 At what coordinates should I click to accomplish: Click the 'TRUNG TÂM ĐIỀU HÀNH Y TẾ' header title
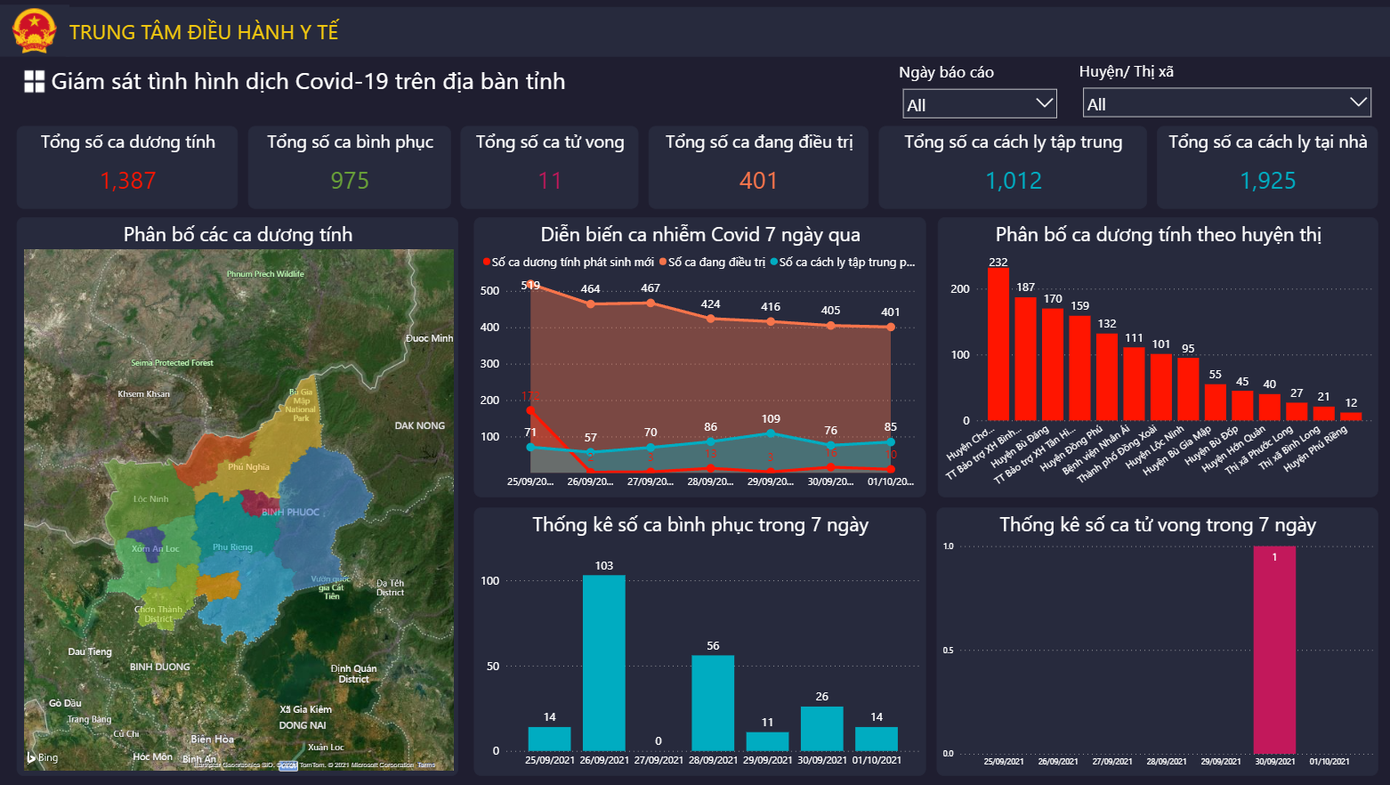coord(204,32)
